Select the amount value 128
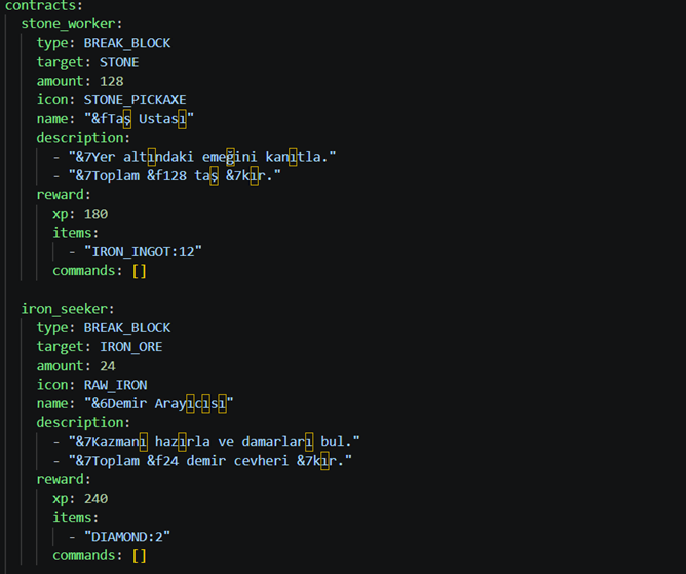The height and width of the screenshot is (574, 686). point(112,81)
